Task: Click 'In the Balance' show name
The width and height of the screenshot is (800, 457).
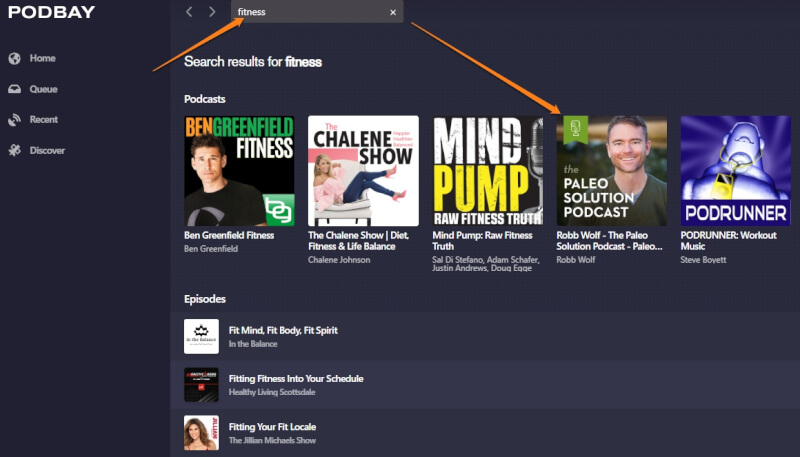Action: (x=253, y=344)
